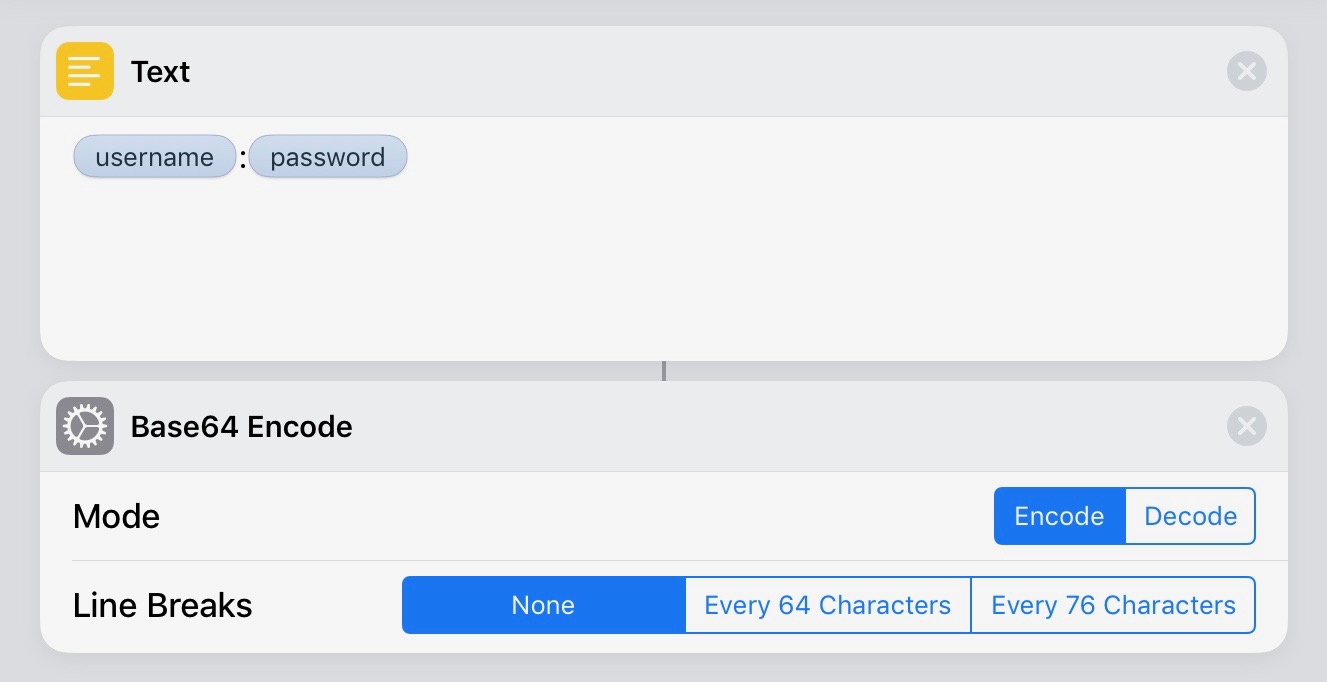This screenshot has height=682, width=1327.
Task: Click the Line Breaks row label
Action: click(x=162, y=605)
